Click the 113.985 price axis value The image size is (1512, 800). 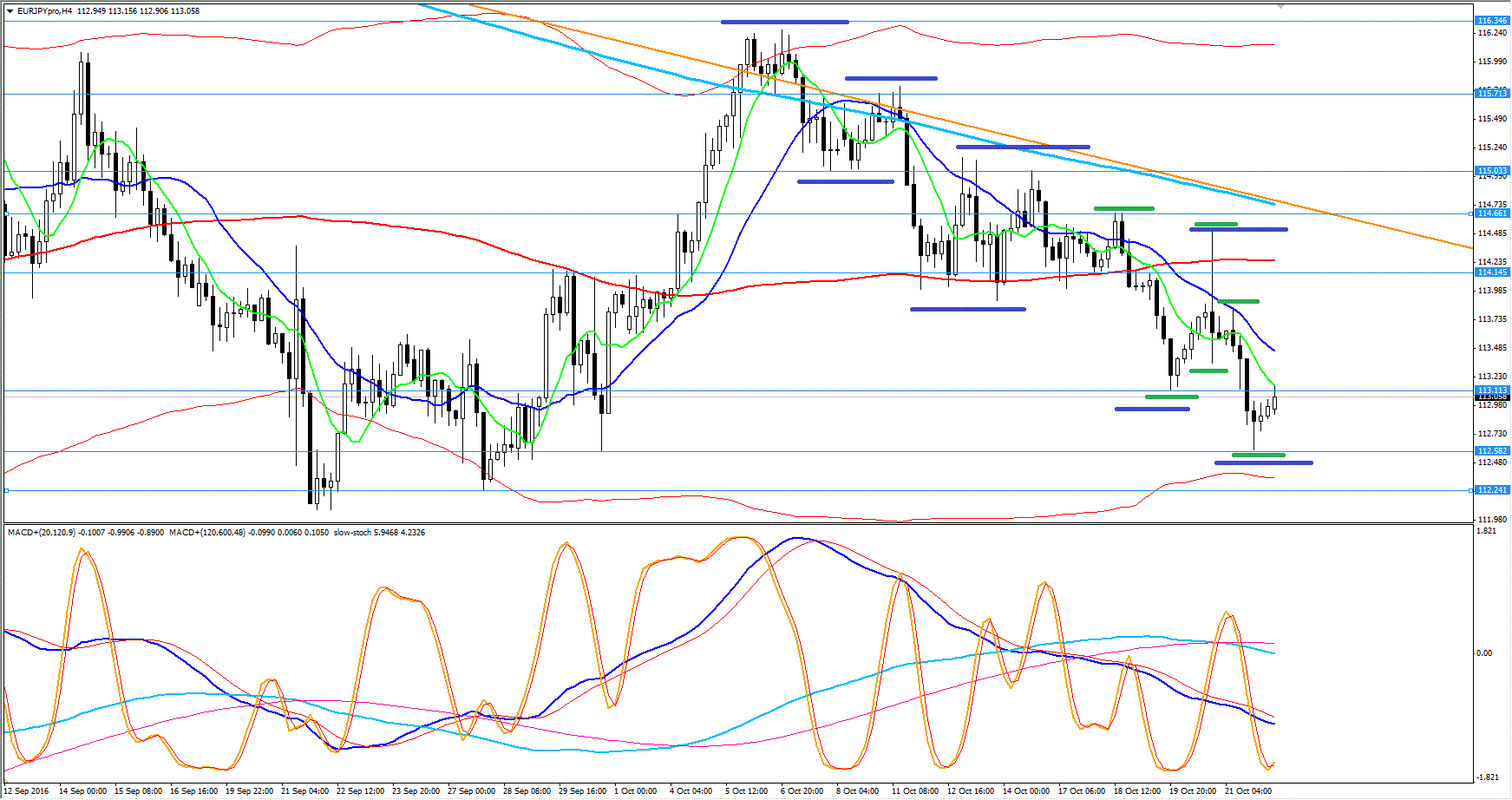(1491, 291)
